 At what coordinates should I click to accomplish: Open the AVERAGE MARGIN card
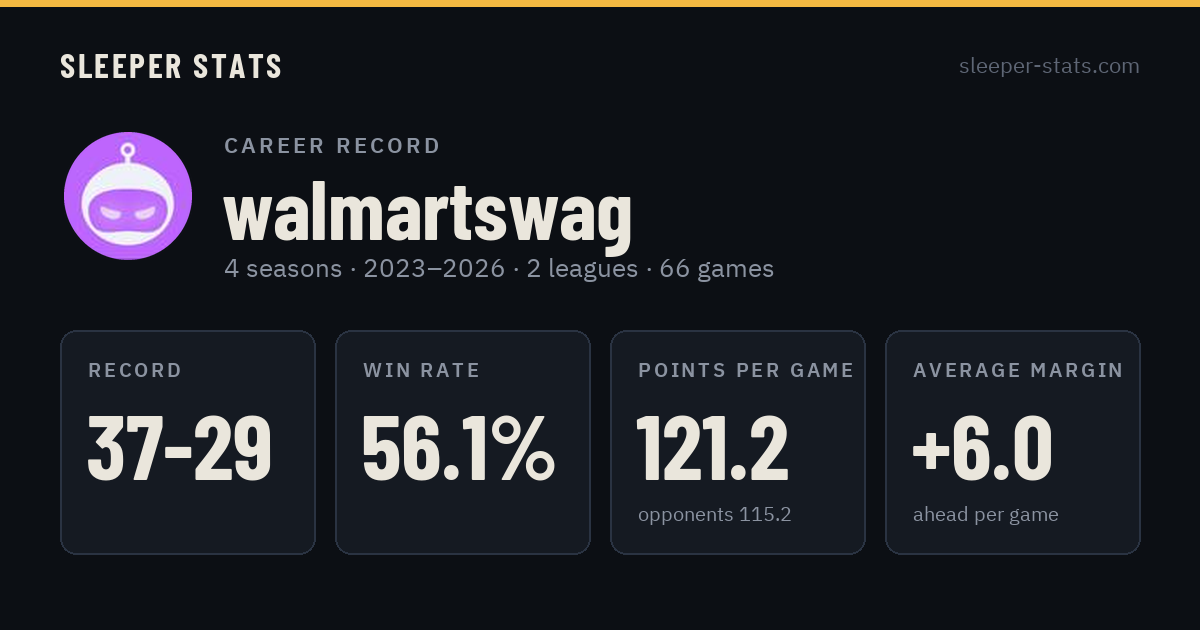[1013, 442]
